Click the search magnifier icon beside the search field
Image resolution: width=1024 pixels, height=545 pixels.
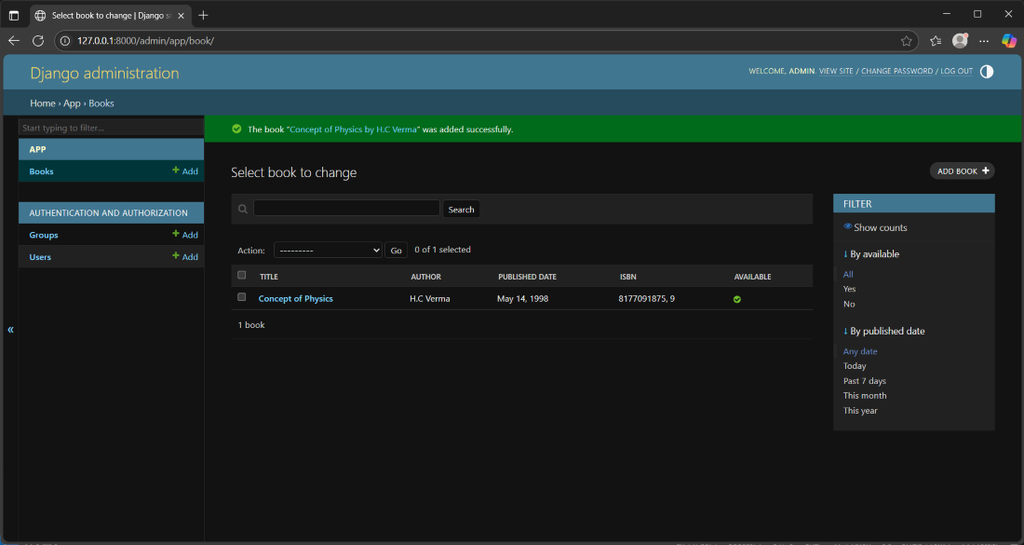243,209
